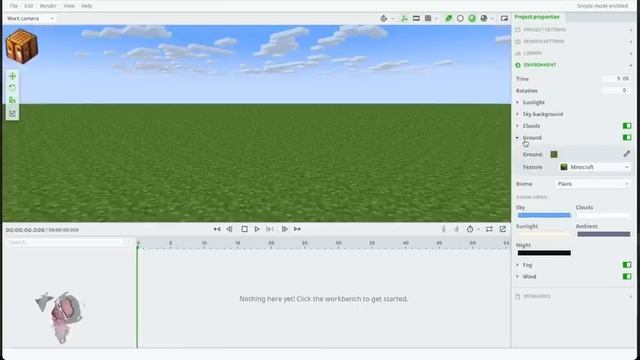Expand the Library section

pos(573,53)
